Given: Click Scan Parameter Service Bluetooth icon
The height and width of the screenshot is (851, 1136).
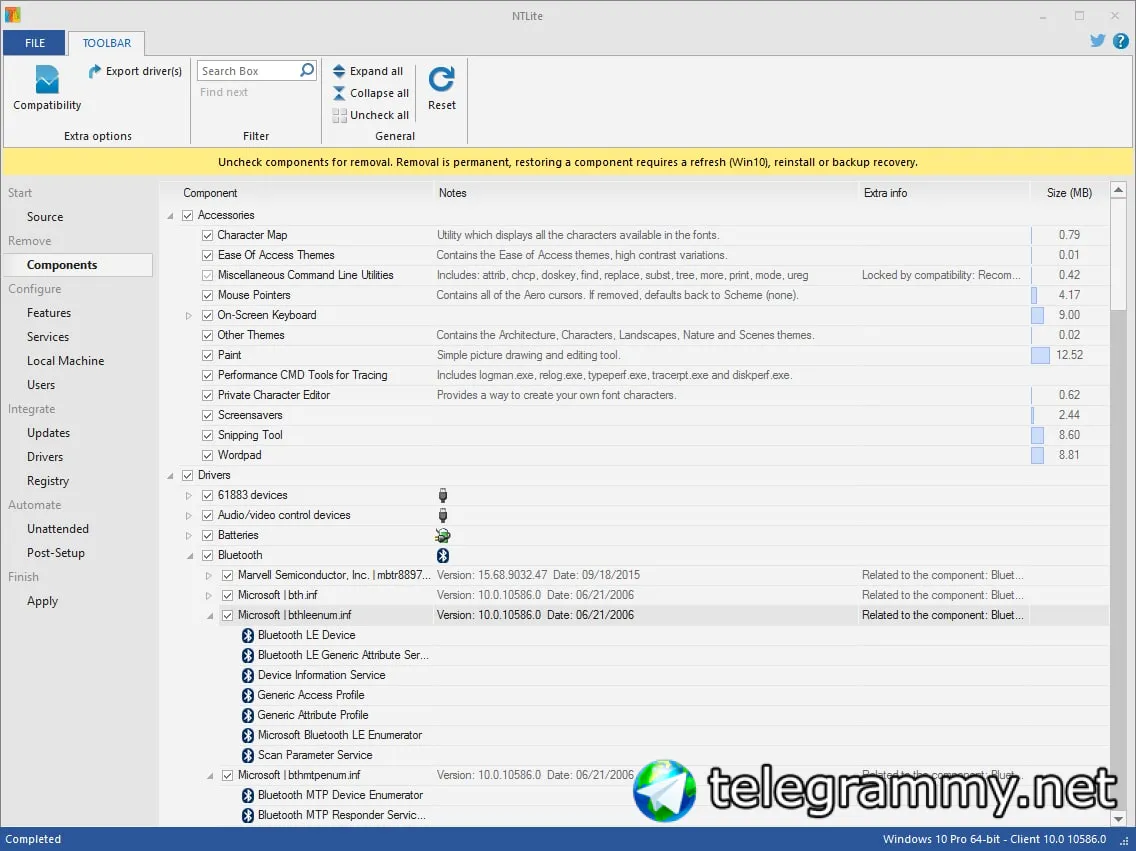Looking at the screenshot, I should tap(248, 755).
